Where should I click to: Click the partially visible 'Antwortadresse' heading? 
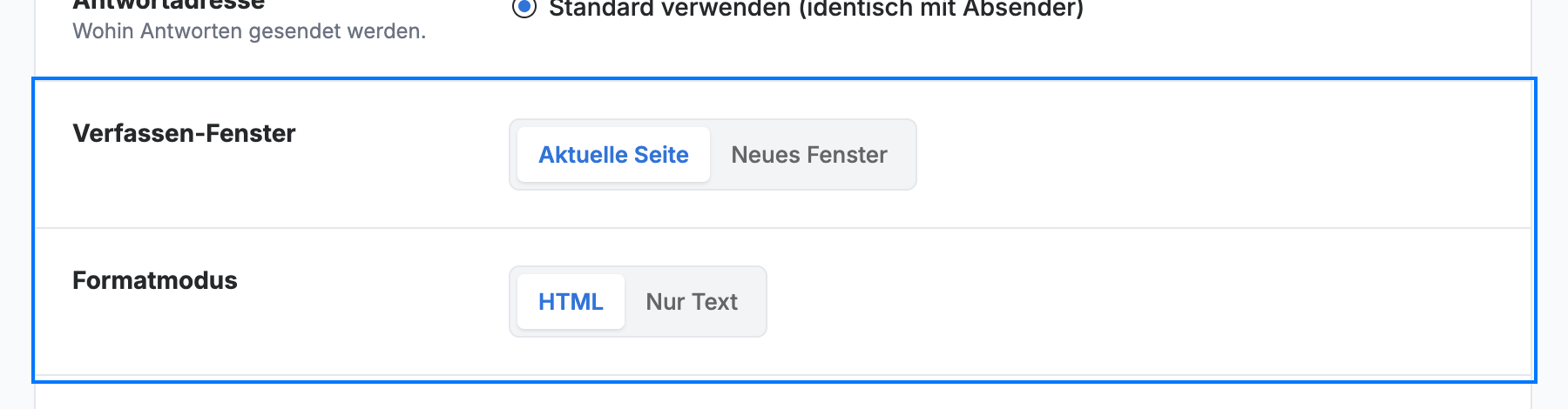point(169,5)
